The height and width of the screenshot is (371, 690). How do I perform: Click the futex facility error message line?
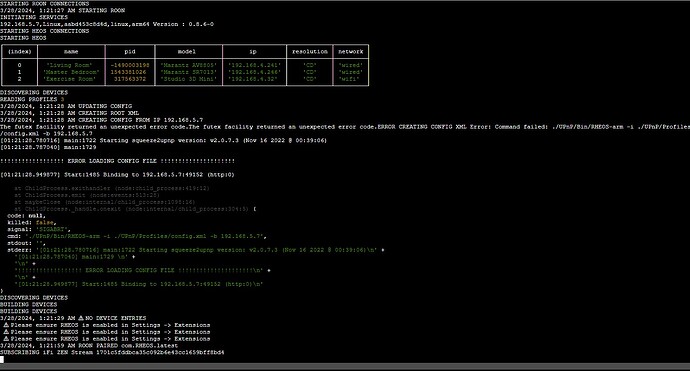pyautogui.click(x=345, y=127)
